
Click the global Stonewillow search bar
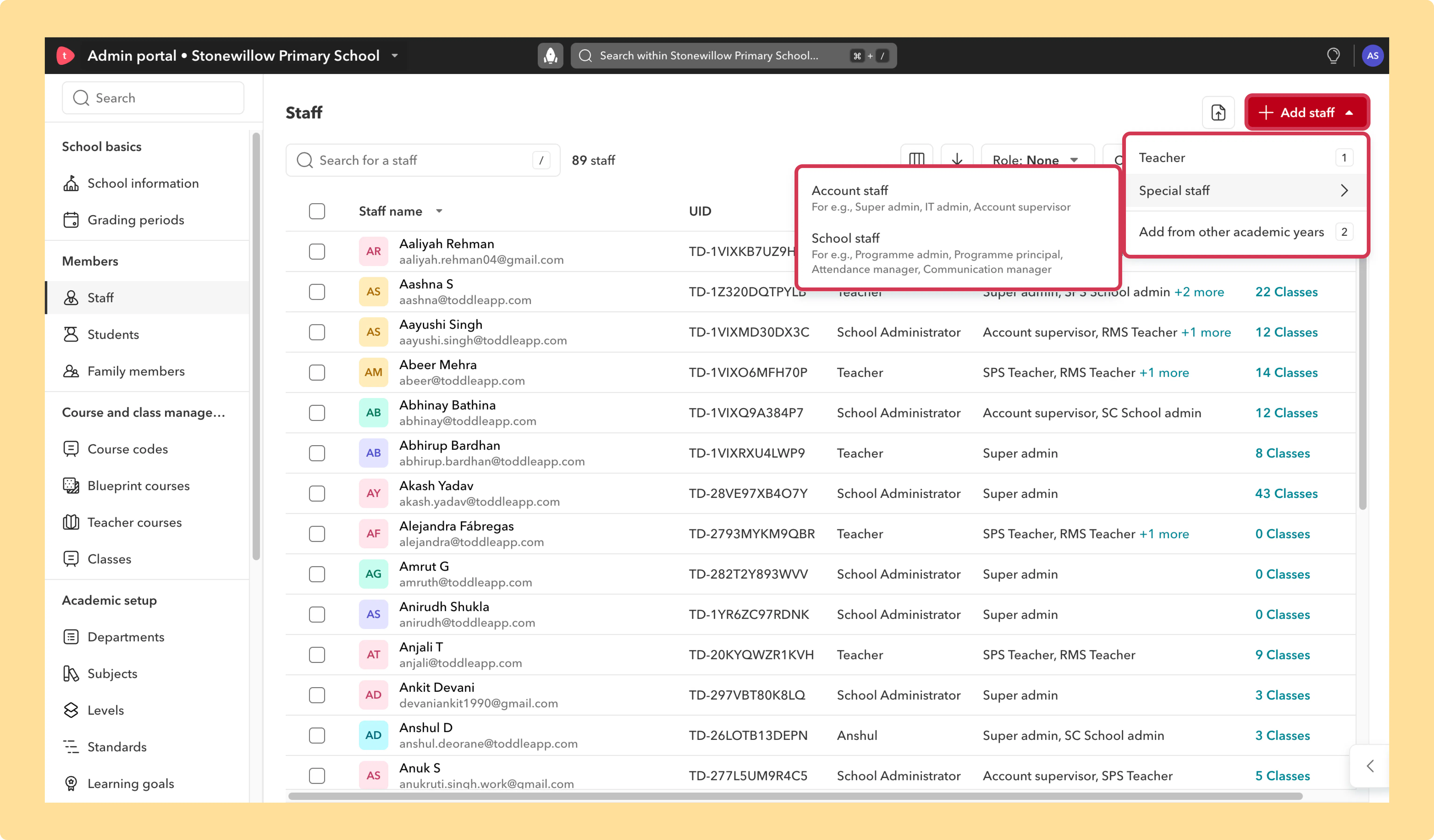734,56
